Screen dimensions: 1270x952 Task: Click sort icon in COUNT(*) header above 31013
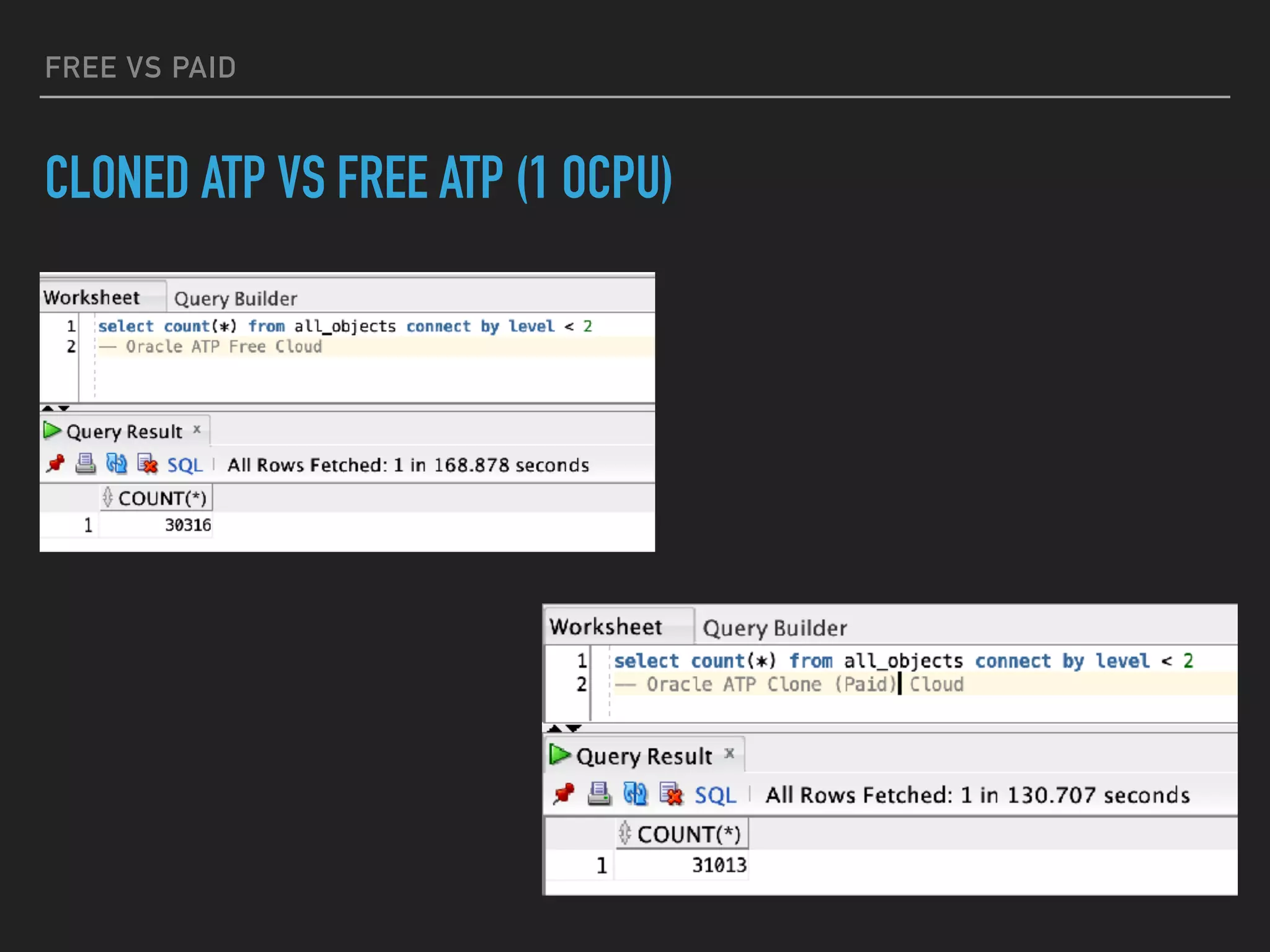(x=625, y=833)
